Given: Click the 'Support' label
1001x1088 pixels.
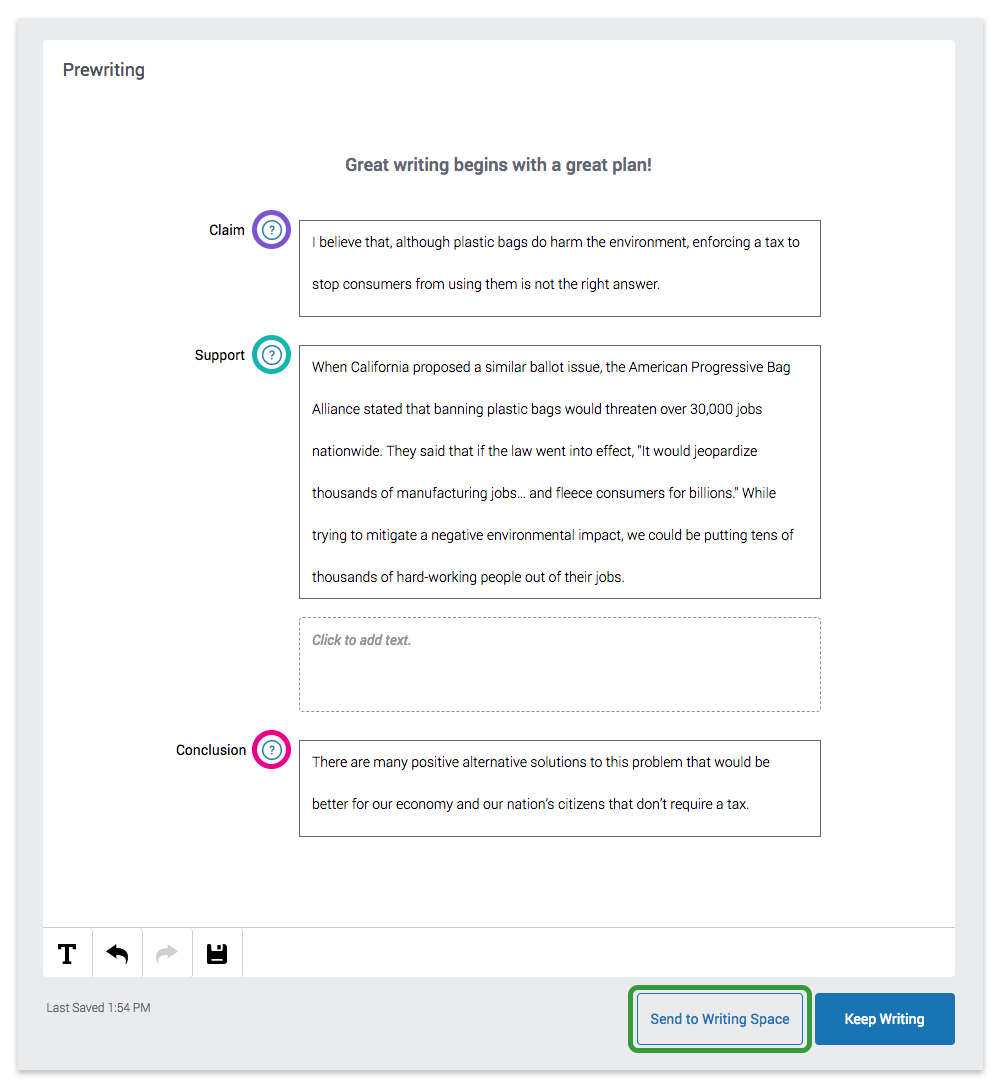Looking at the screenshot, I should tap(219, 355).
